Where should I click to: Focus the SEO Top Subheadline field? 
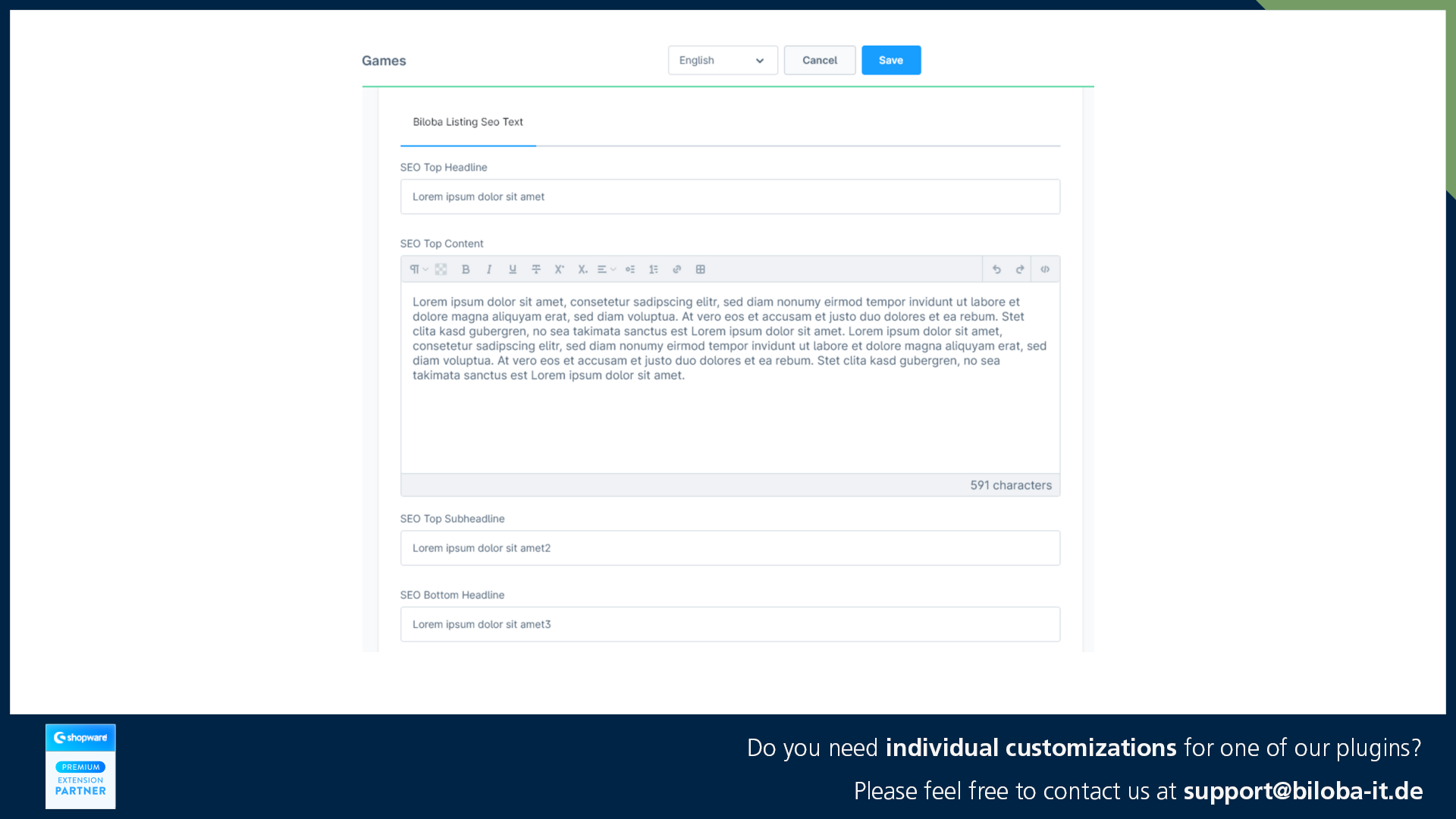(730, 548)
